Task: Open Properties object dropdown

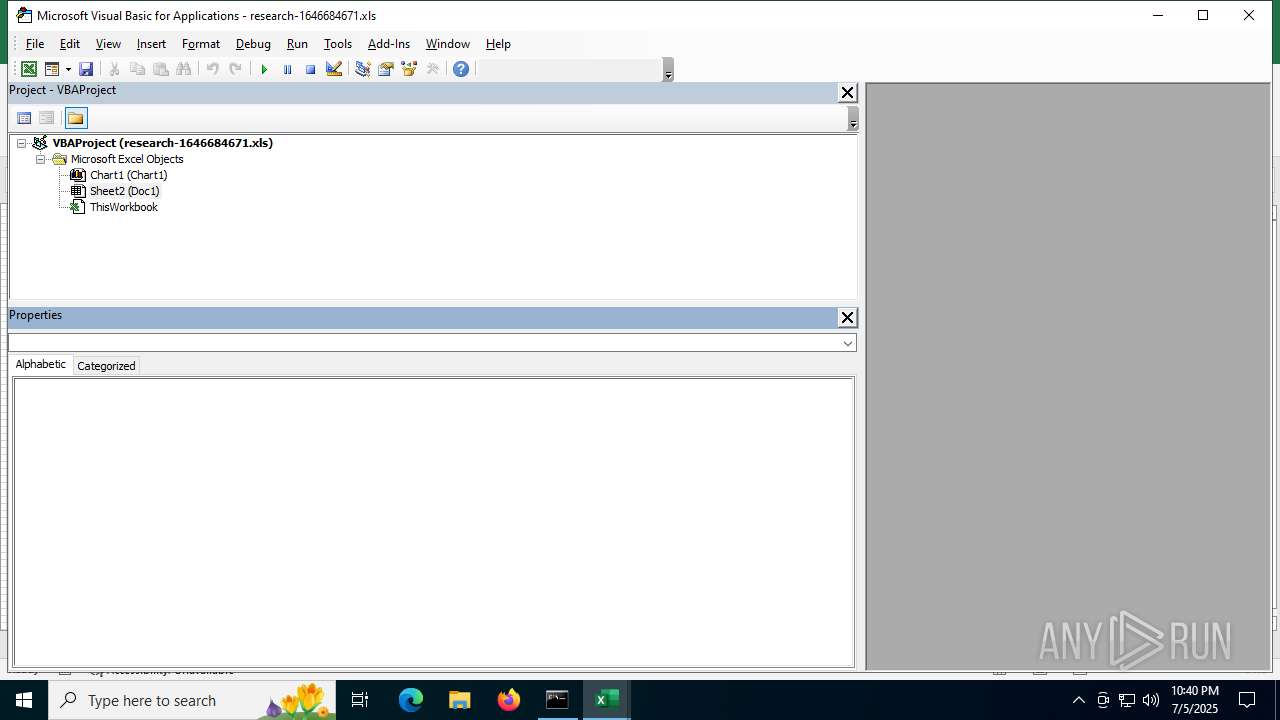Action: (x=848, y=343)
